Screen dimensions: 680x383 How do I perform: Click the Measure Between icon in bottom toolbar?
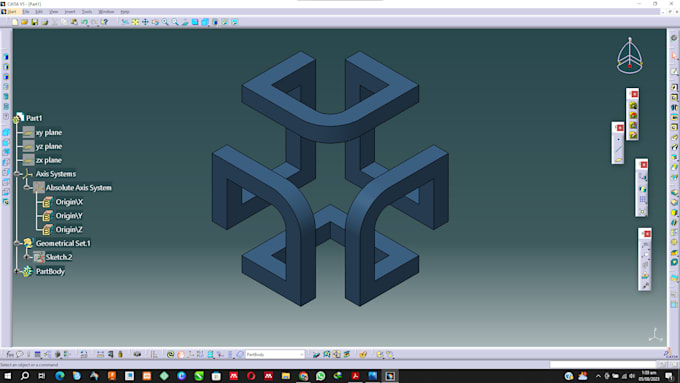100,354
